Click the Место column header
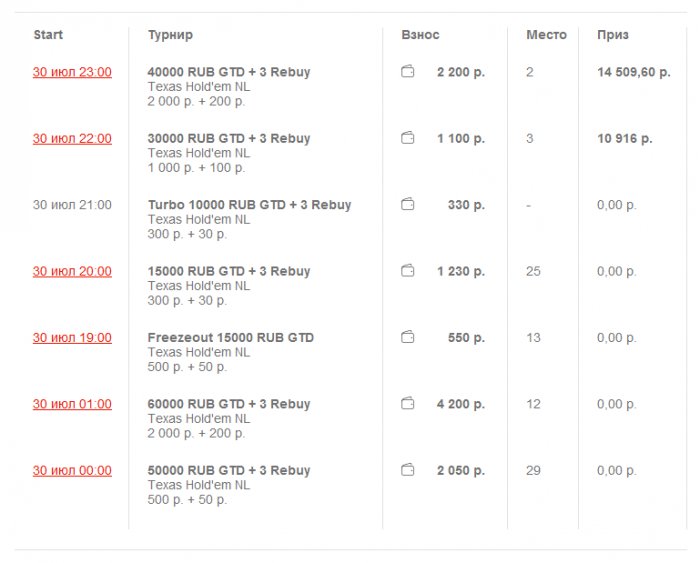 point(546,35)
